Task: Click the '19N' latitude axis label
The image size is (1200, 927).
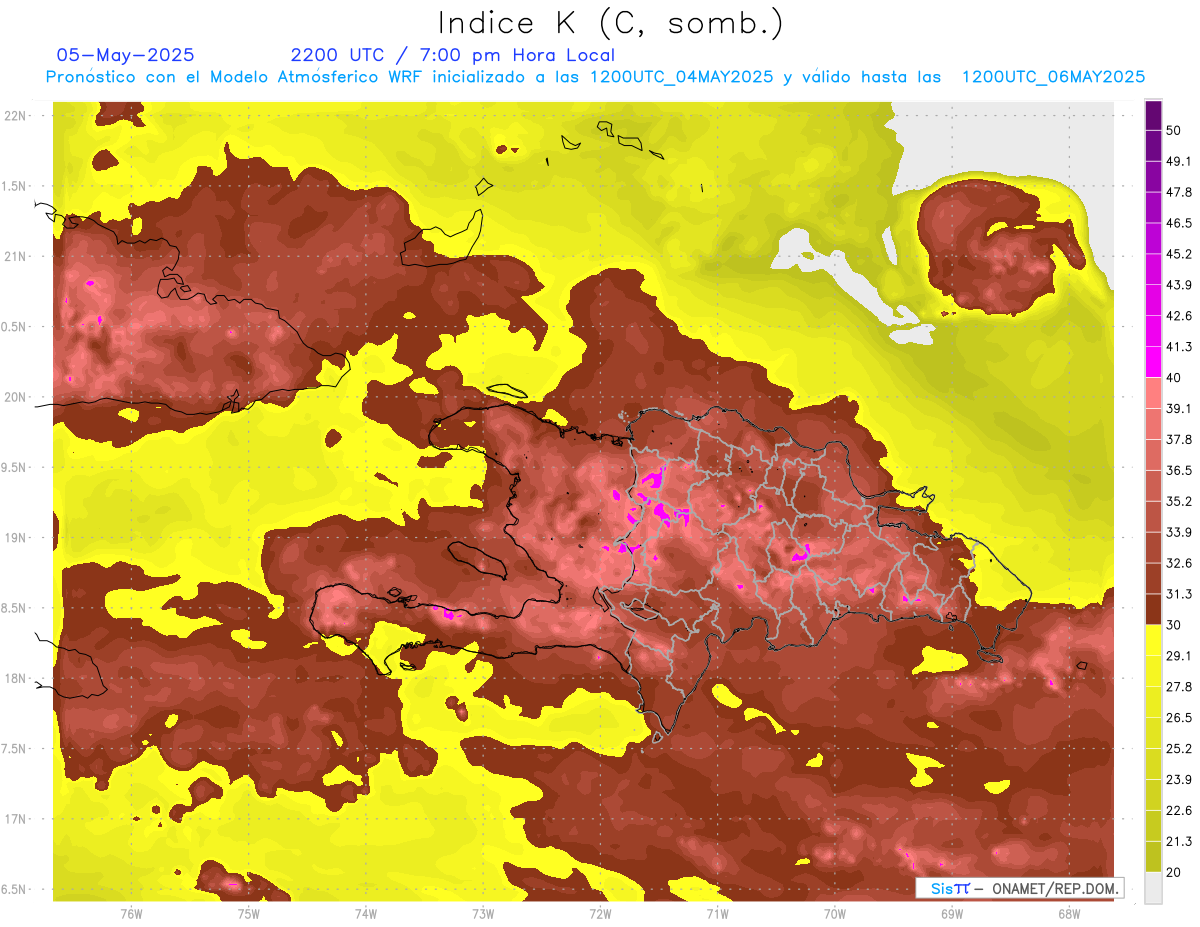Action: 15,538
